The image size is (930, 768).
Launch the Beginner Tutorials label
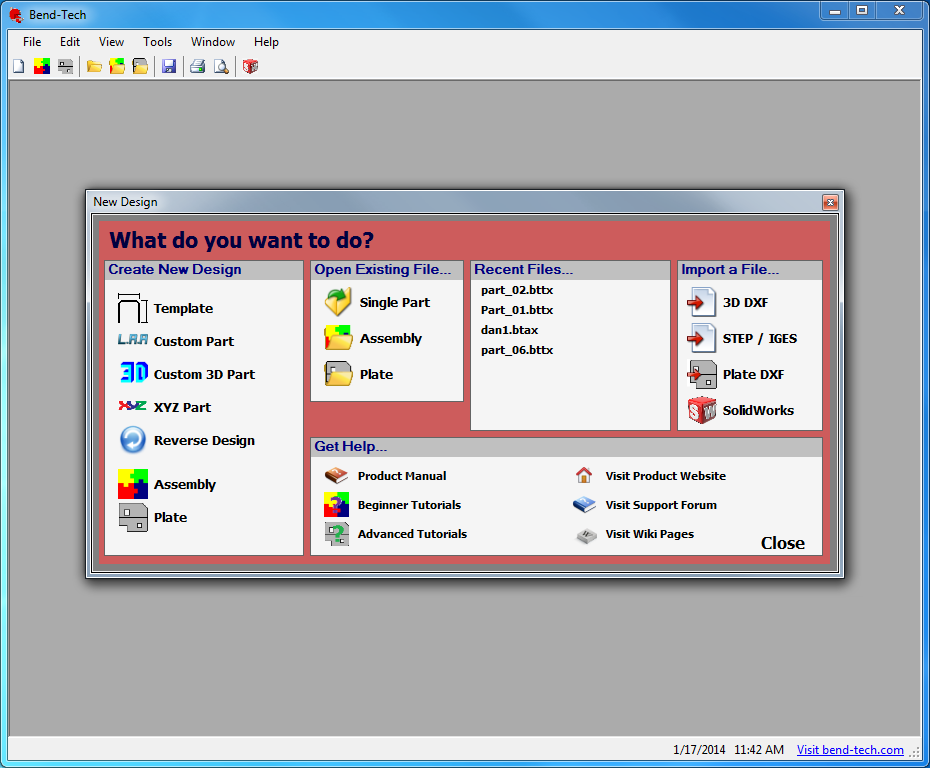click(409, 505)
